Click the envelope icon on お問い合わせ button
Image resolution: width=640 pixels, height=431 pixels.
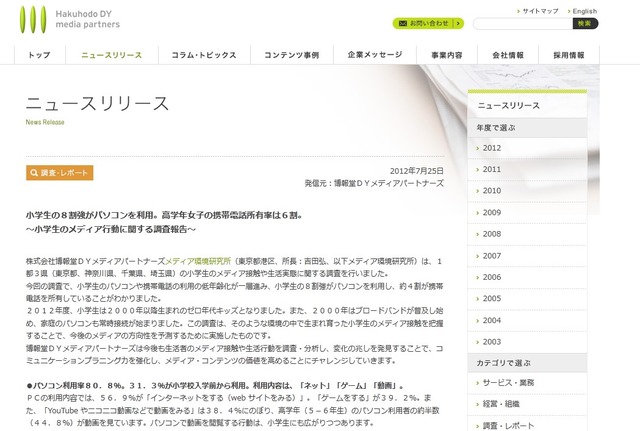click(402, 24)
